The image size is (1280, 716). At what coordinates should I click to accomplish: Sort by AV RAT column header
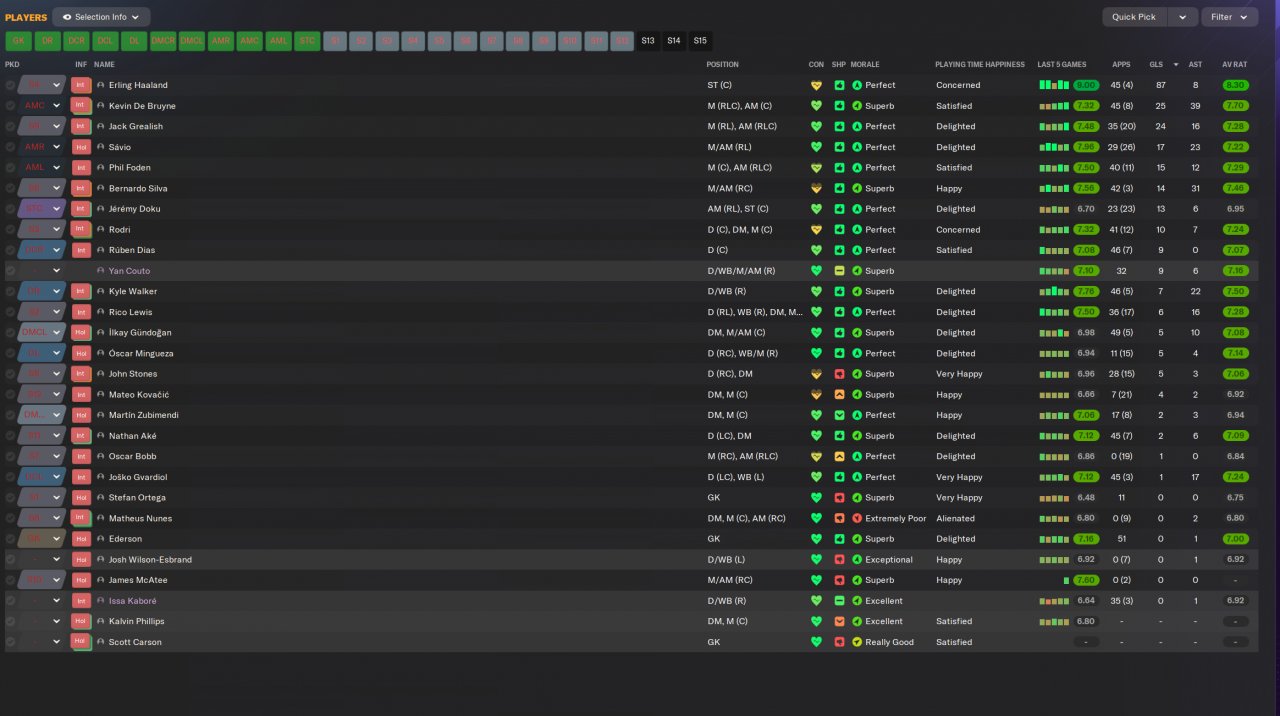[x=1234, y=65]
